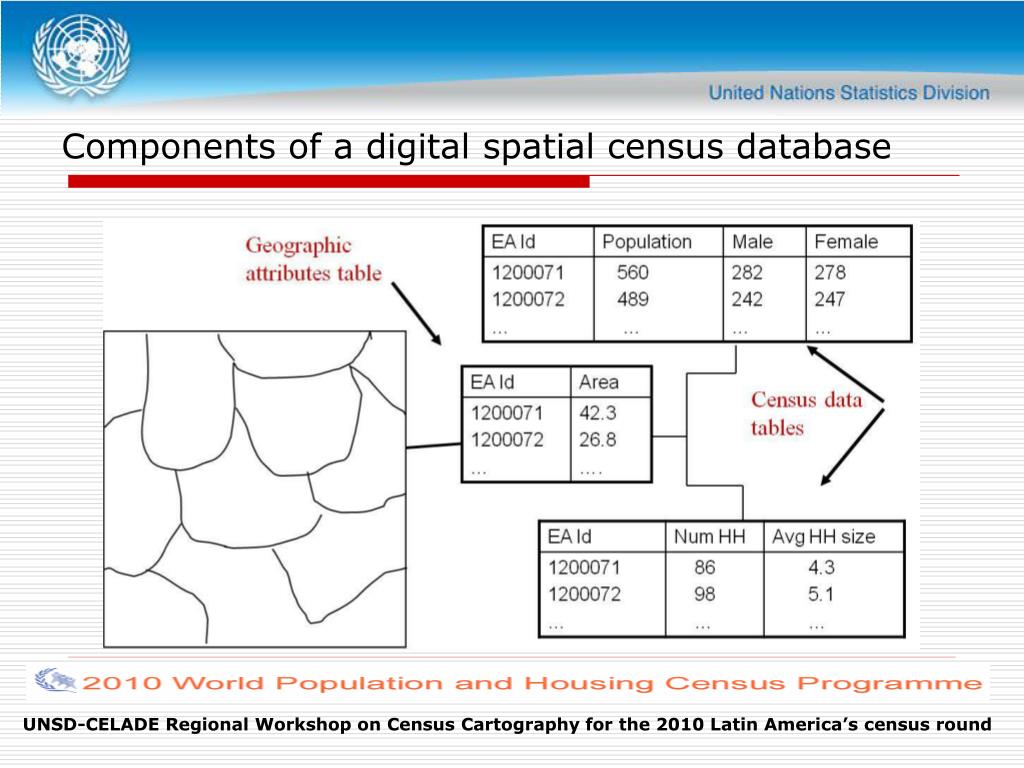Click the 'Male' column header
Image resolution: width=1024 pixels, height=768 pixels.
[752, 242]
